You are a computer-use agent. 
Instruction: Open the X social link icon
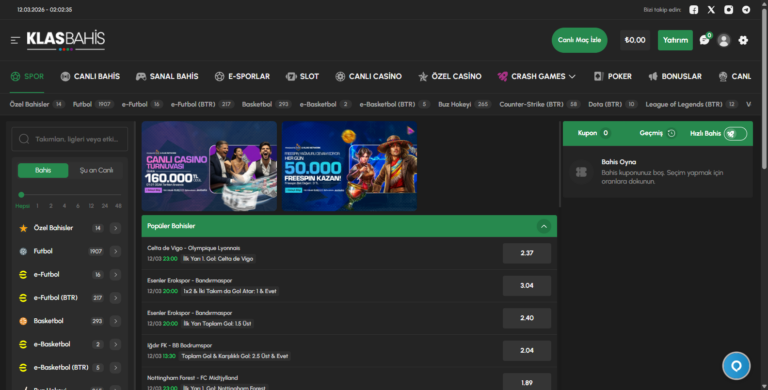[711, 10]
